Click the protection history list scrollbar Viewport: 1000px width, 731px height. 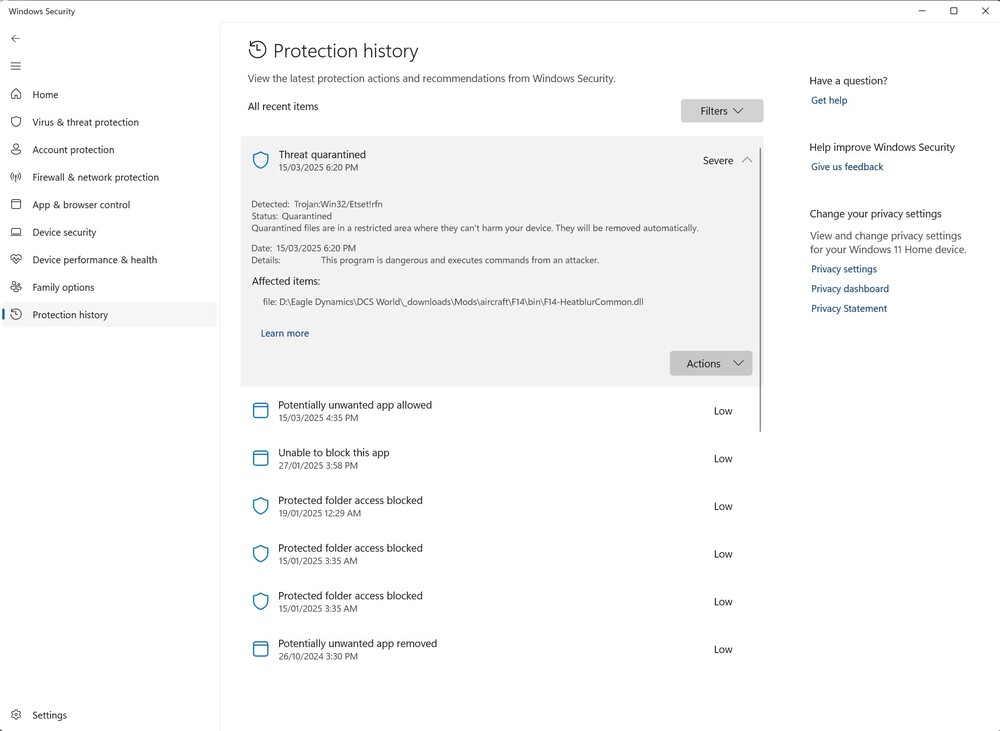pos(761,290)
